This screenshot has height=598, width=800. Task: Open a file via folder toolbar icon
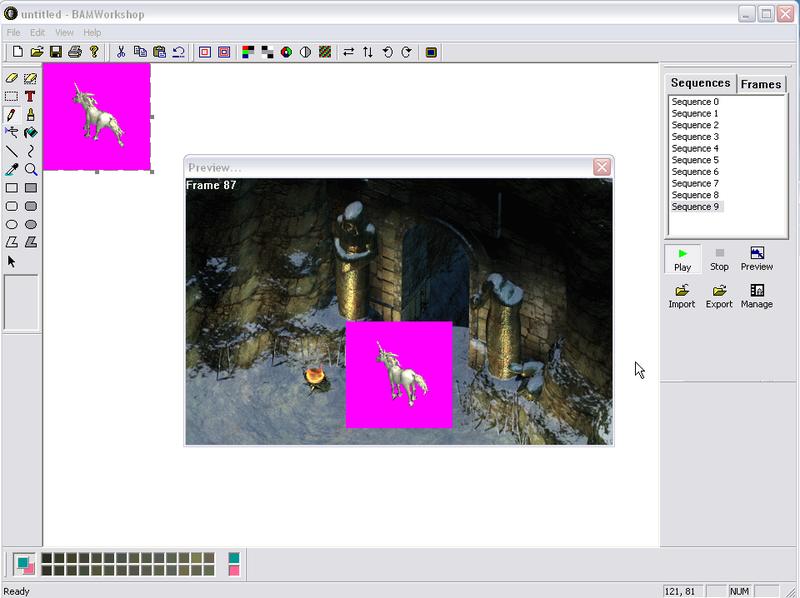tap(37, 52)
